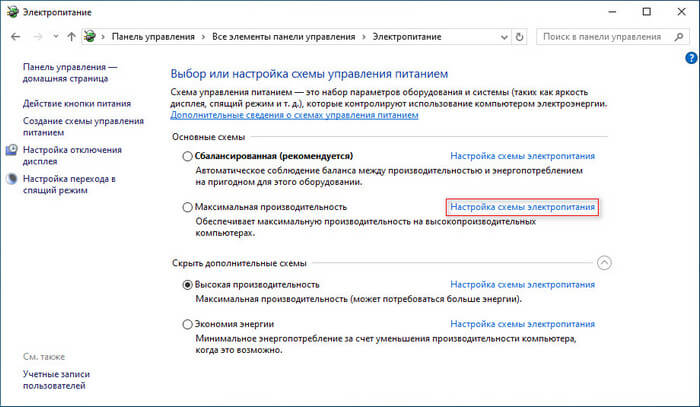Image resolution: width=700 pixels, height=407 pixels.
Task: Select the Экономия энергии power plan
Action: coord(187,325)
